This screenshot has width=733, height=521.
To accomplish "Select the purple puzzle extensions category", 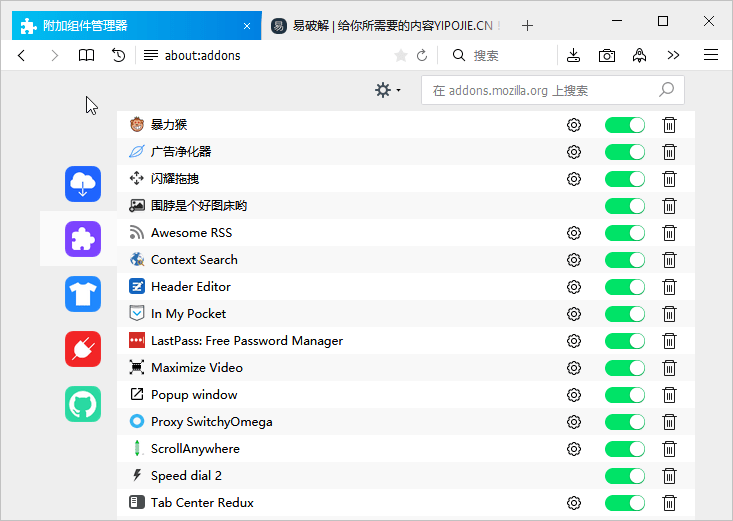I will pos(83,239).
